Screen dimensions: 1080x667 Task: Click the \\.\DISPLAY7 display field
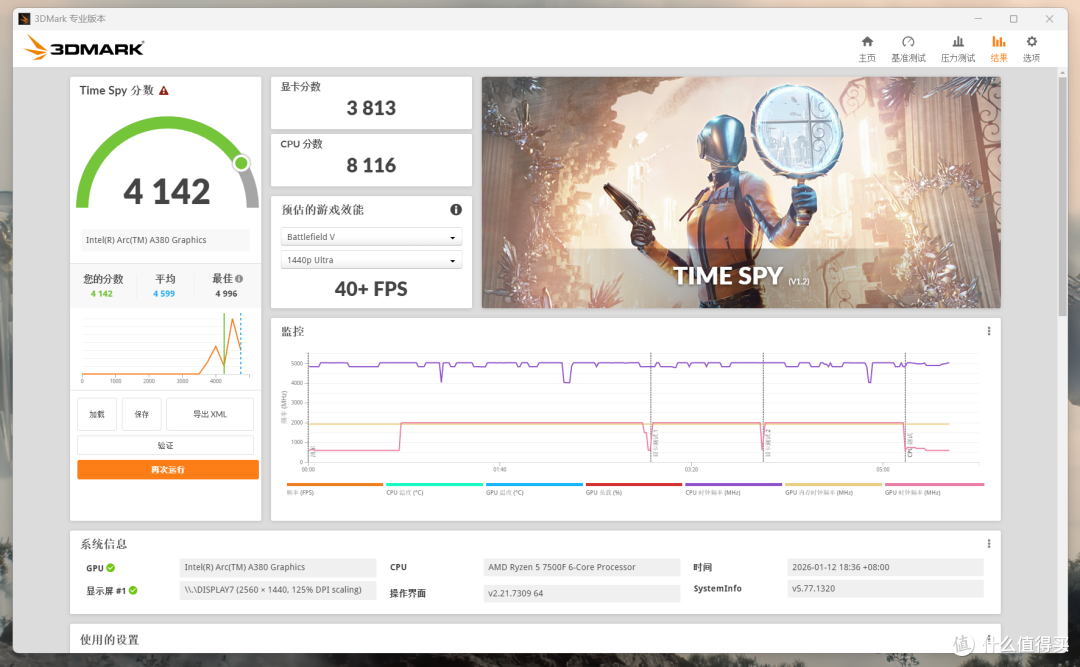[278, 590]
